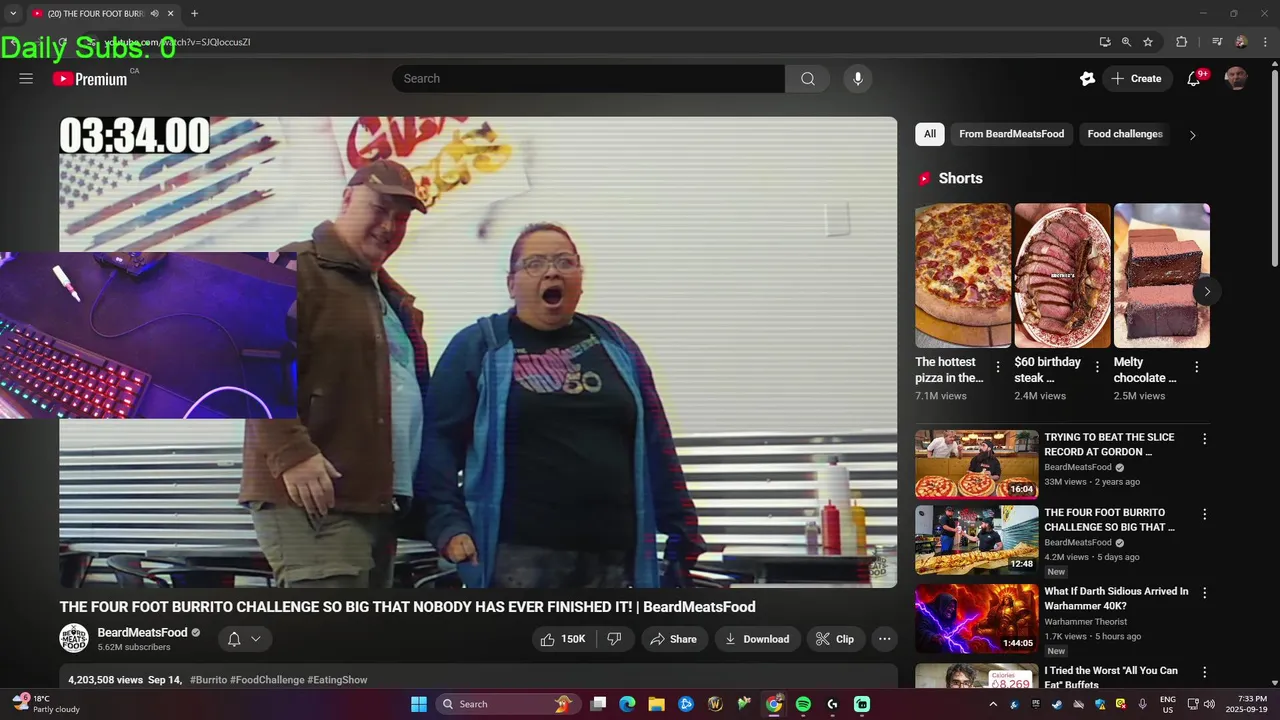Open Four Foot Burrito suggested video title
The image size is (1280, 720).
1109,520
